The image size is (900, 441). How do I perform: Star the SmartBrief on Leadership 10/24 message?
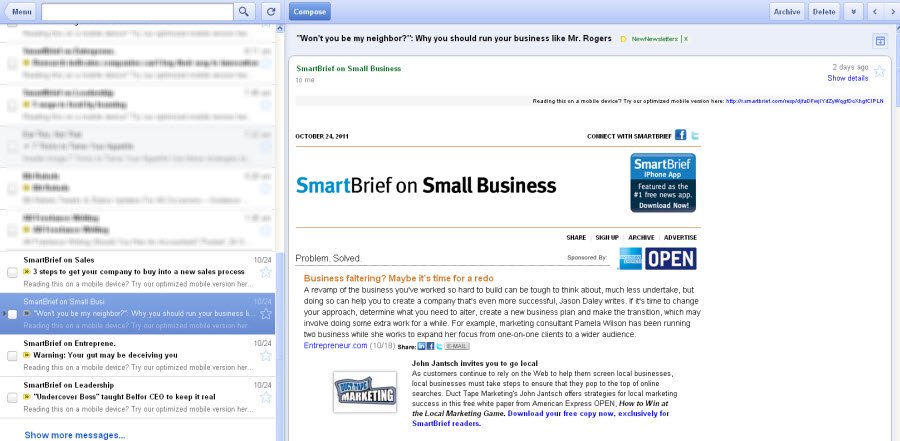click(x=266, y=397)
